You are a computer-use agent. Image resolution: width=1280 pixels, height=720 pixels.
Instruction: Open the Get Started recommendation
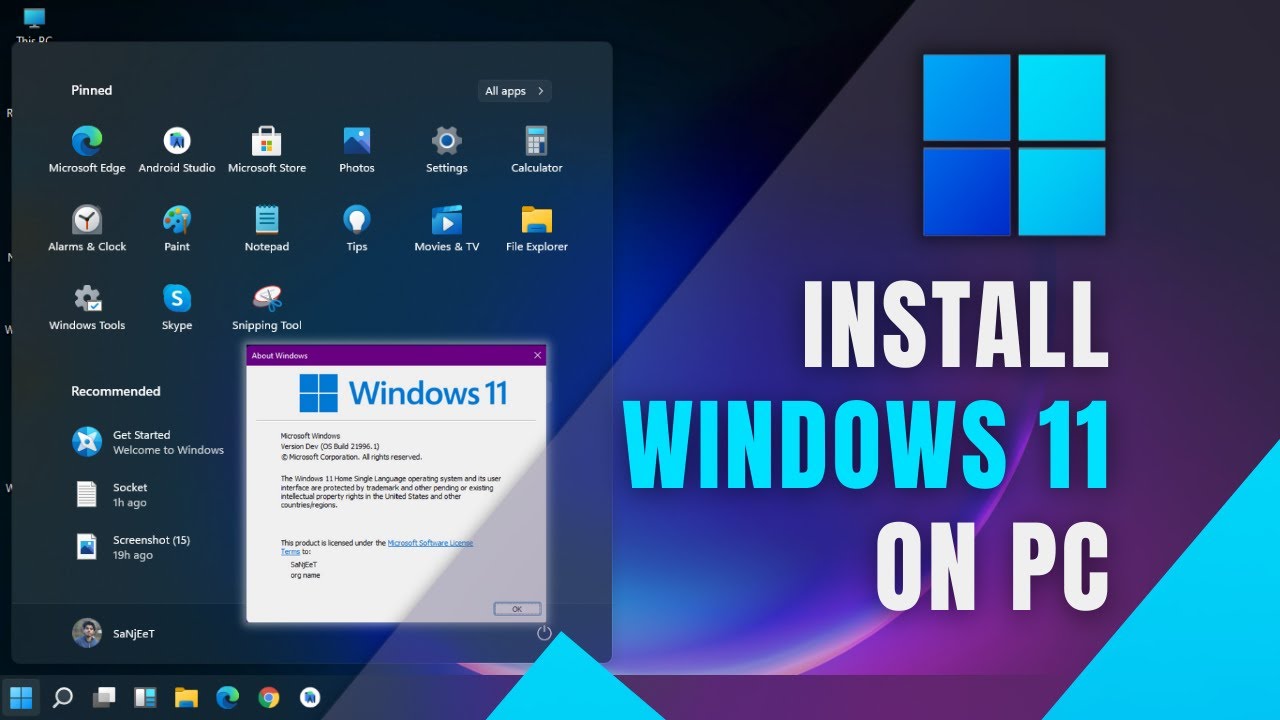coord(150,442)
